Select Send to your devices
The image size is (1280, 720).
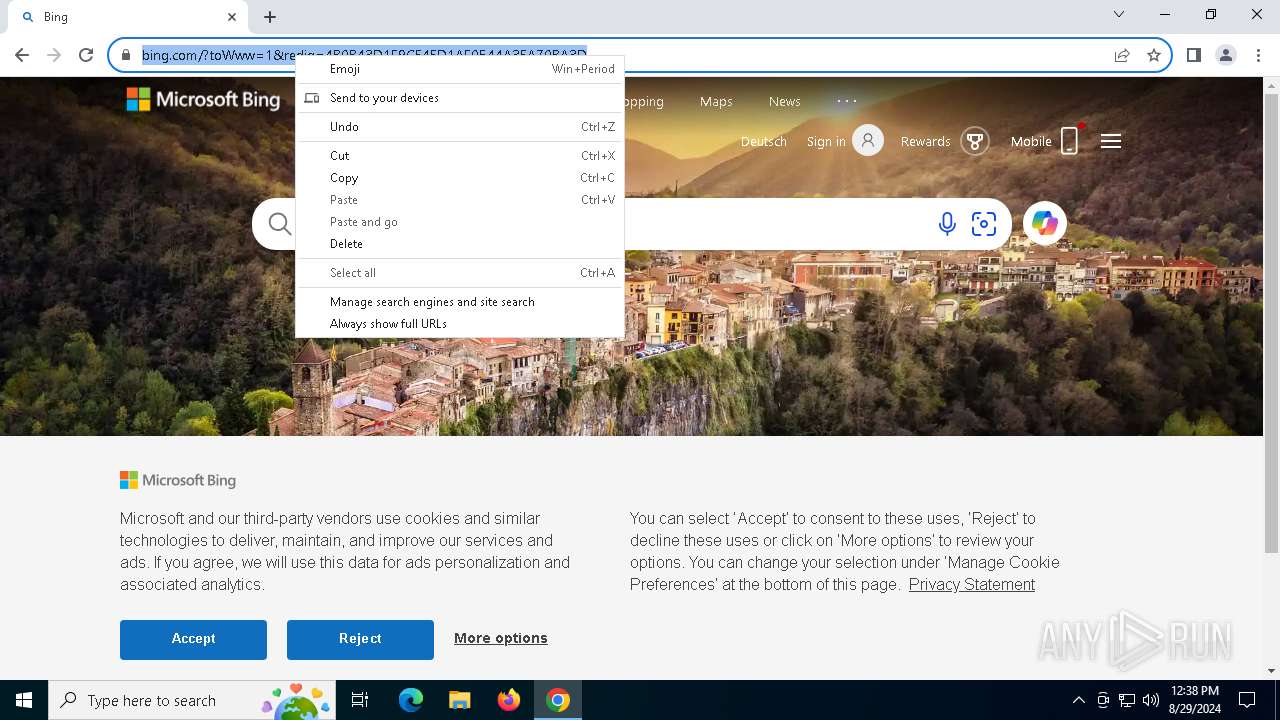click(460, 98)
